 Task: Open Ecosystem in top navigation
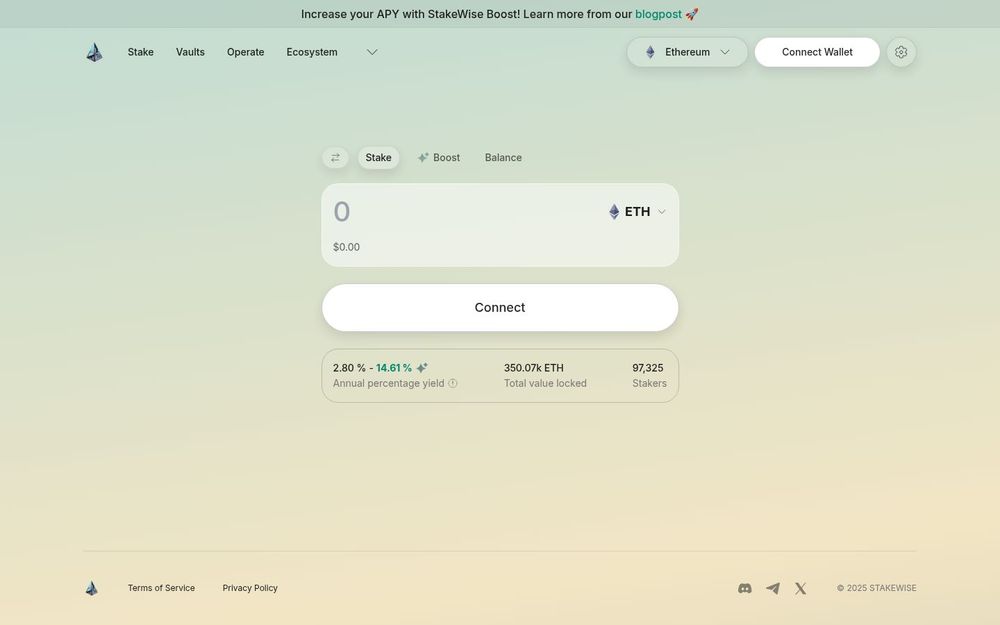(x=312, y=52)
